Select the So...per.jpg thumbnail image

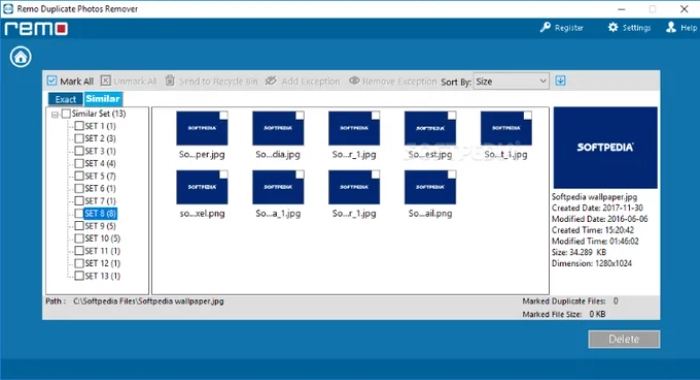(202, 128)
